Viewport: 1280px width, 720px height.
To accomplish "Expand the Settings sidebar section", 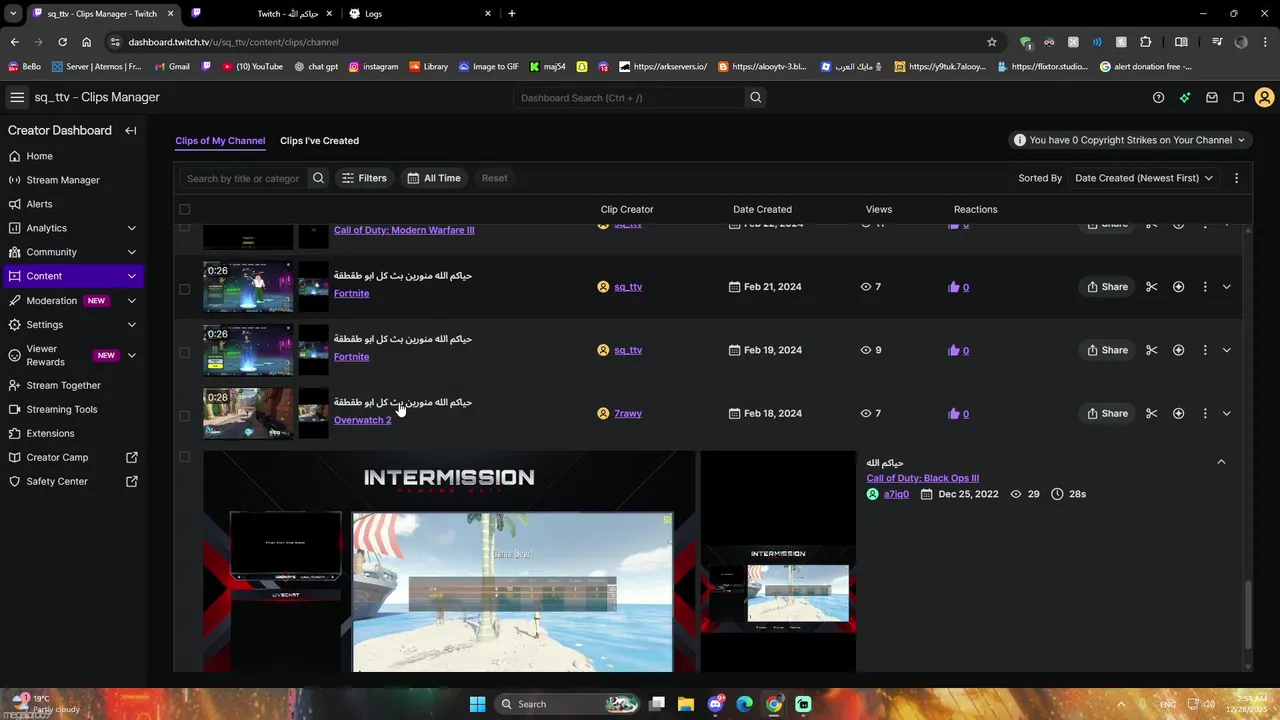I will coord(131,325).
